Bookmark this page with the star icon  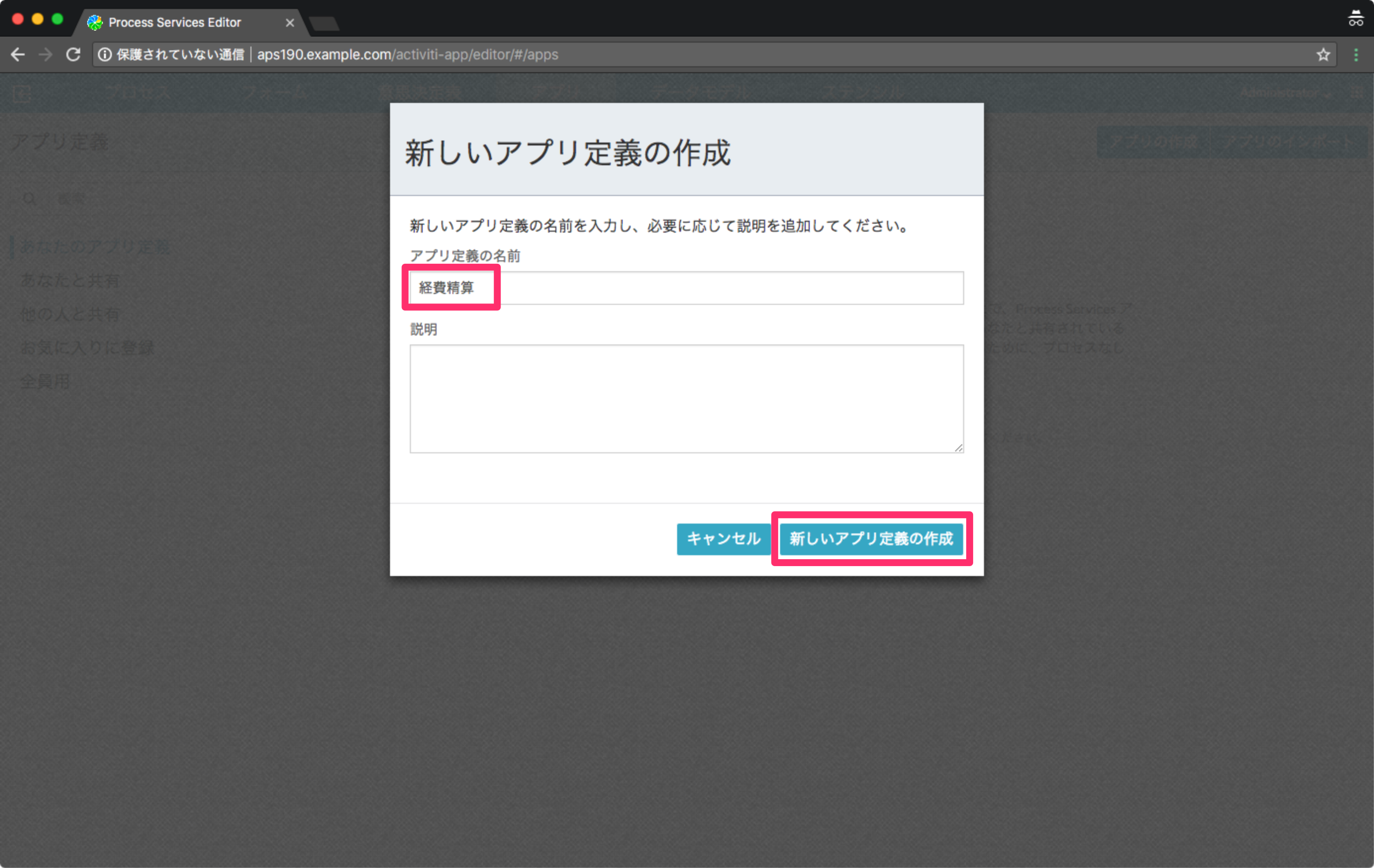[1323, 55]
